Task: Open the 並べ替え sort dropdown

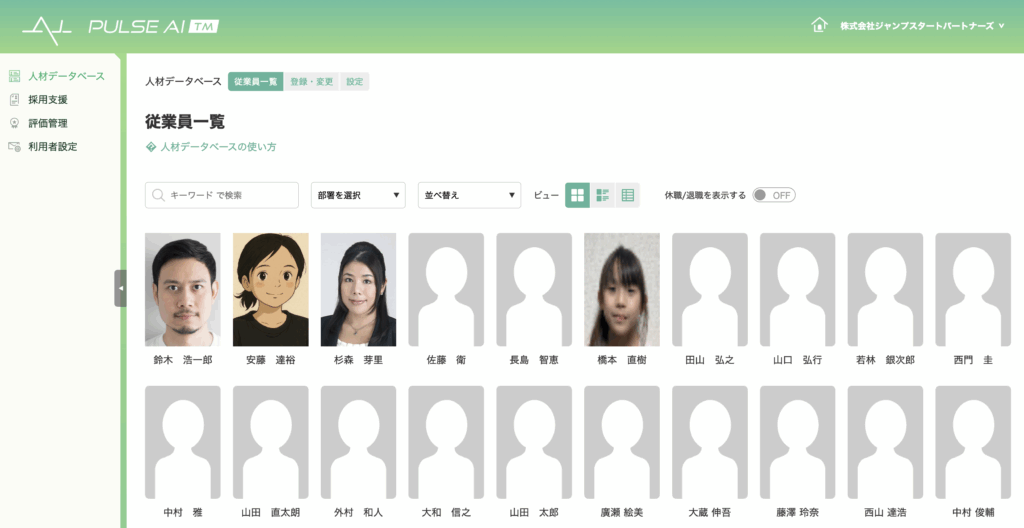Action: point(470,195)
